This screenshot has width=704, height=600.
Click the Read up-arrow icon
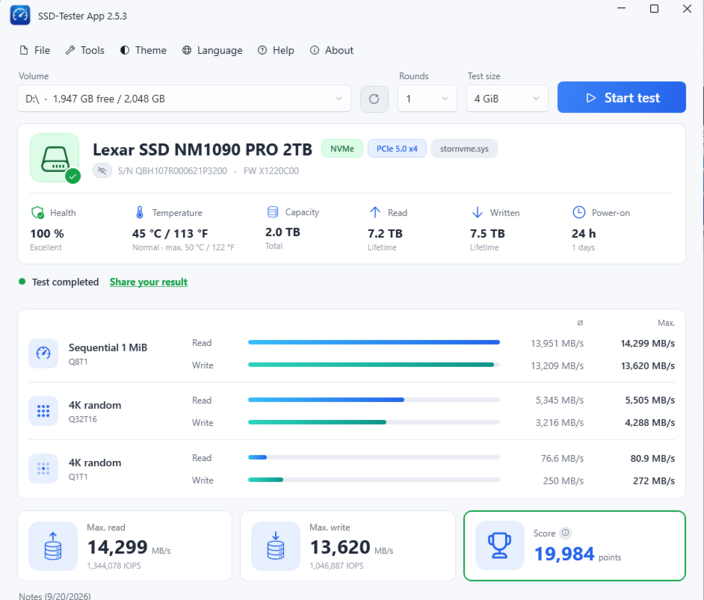click(375, 212)
